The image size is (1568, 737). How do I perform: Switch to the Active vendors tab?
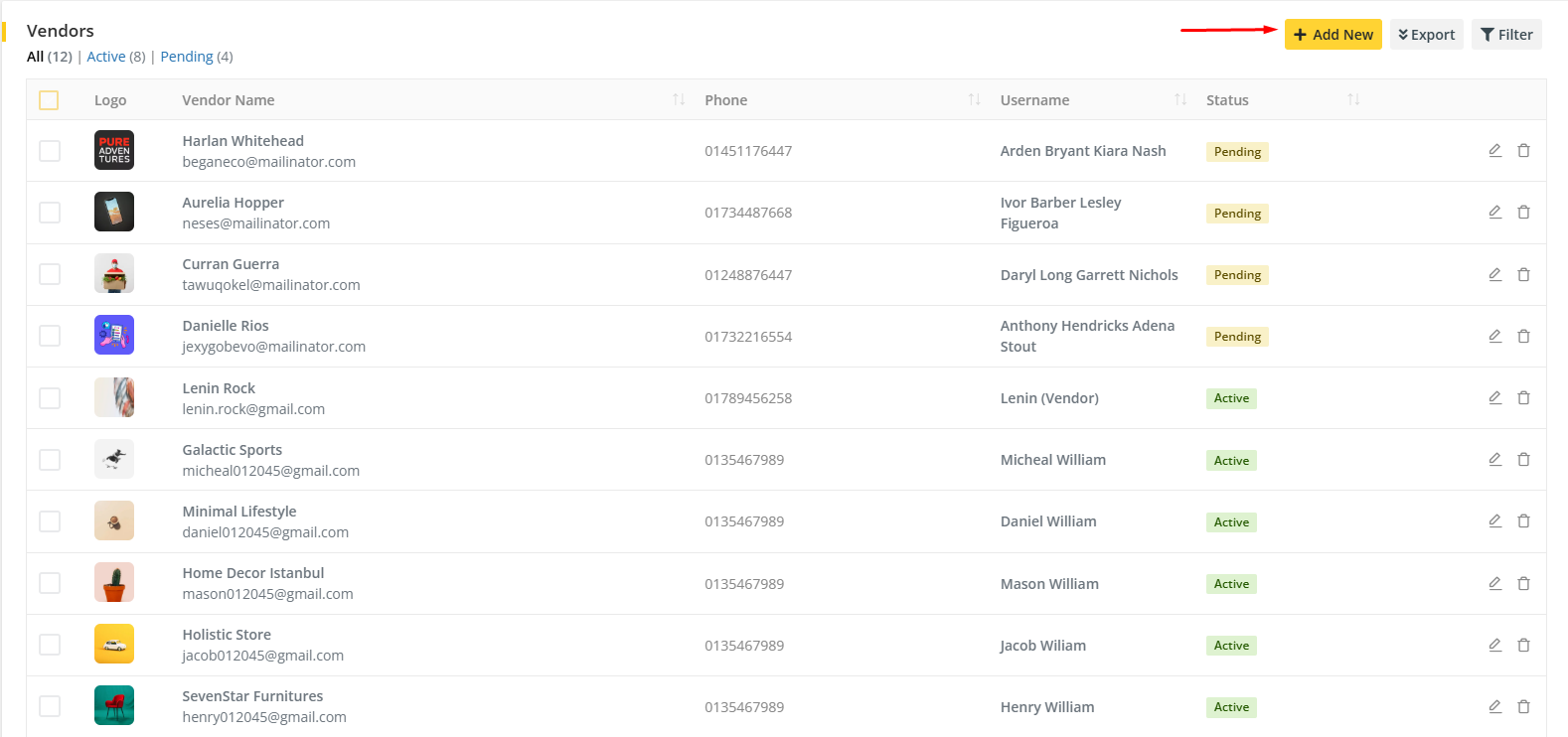(106, 57)
